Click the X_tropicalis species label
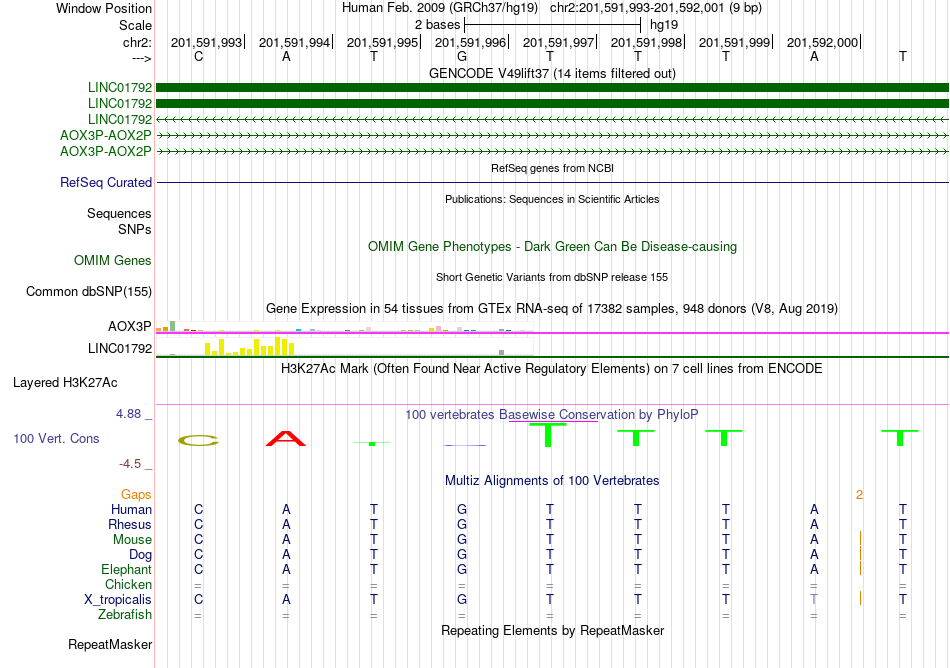The height and width of the screenshot is (668, 950). tap(118, 600)
